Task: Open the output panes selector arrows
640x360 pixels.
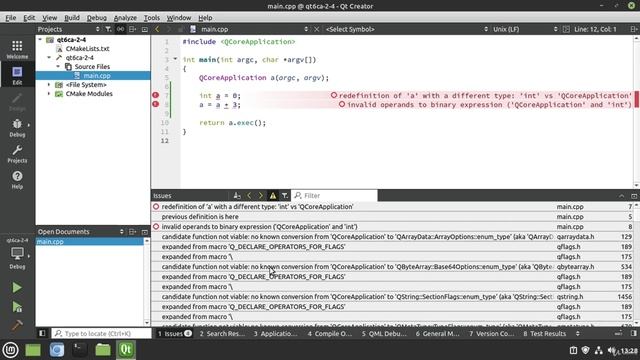Action: [578, 333]
